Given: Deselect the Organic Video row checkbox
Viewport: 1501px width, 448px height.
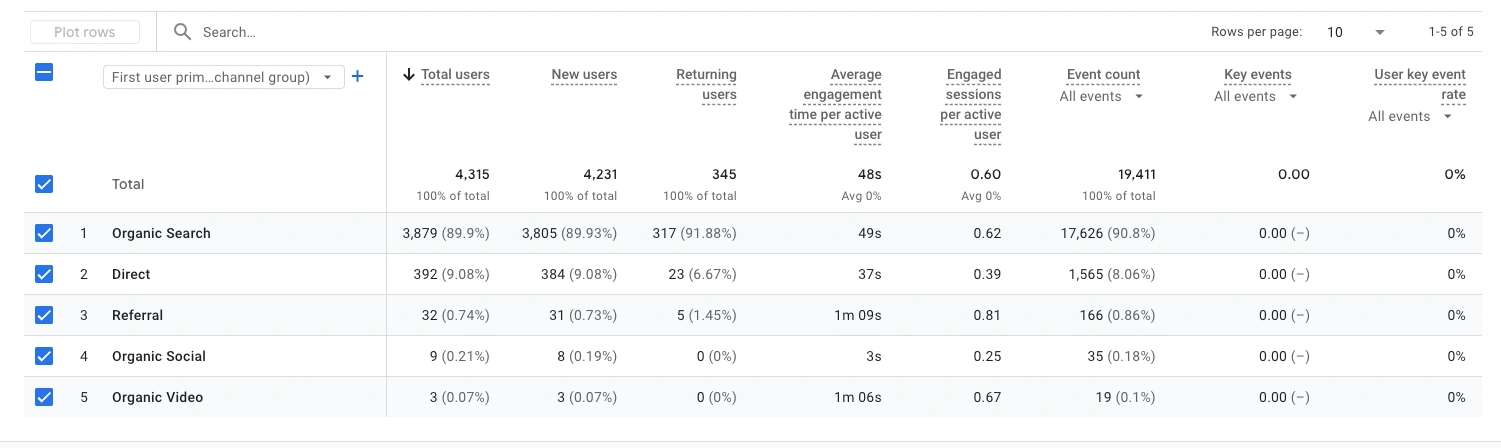Looking at the screenshot, I should [44, 397].
